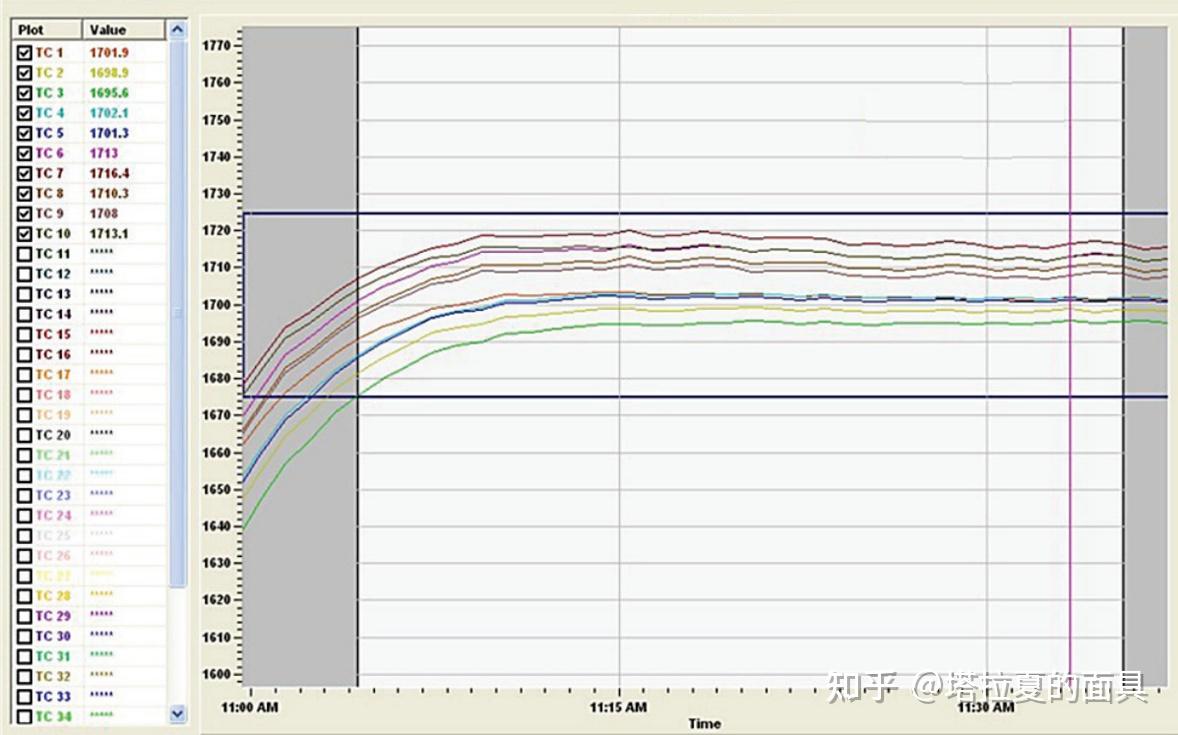This screenshot has width=1178, height=735.
Task: Toggle the TC 7 plot checkbox
Action: click(24, 174)
